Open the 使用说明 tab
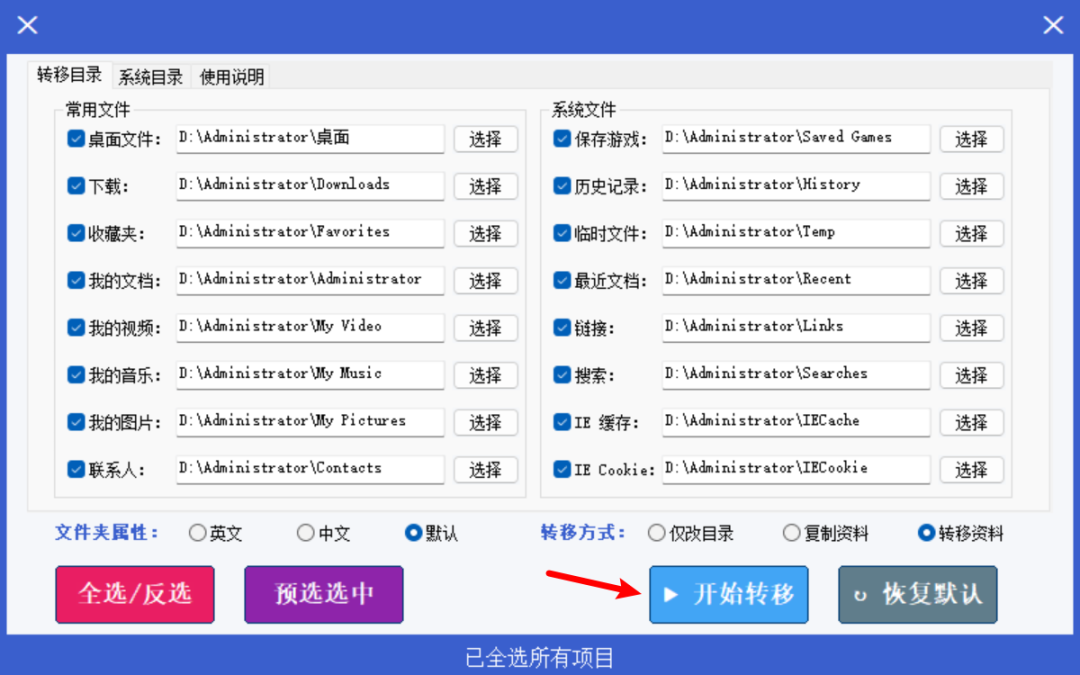This screenshot has height=675, width=1080. coord(232,76)
